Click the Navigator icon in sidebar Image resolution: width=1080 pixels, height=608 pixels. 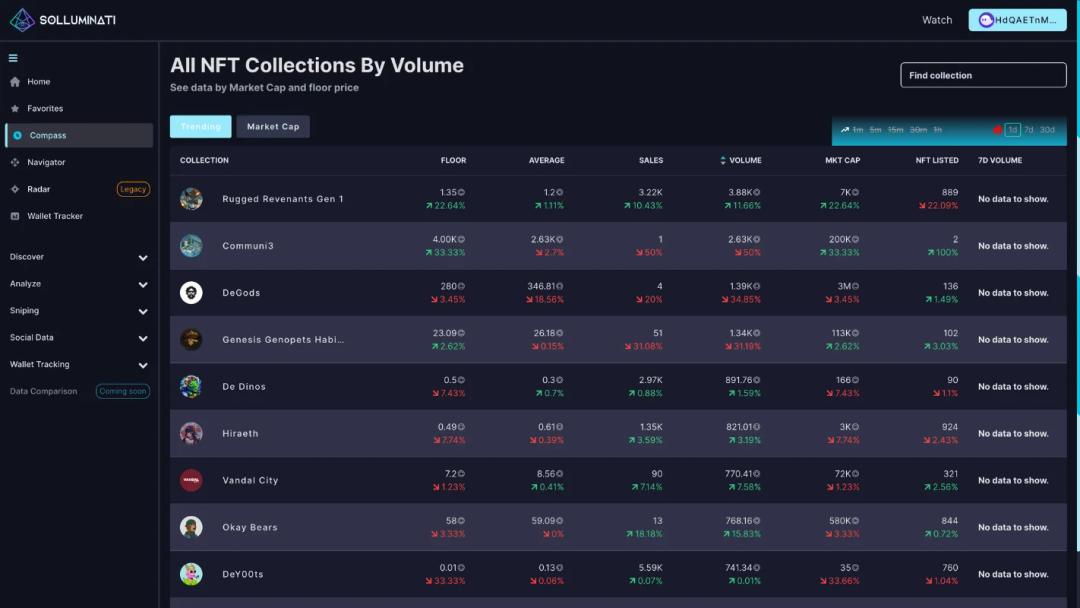point(15,162)
